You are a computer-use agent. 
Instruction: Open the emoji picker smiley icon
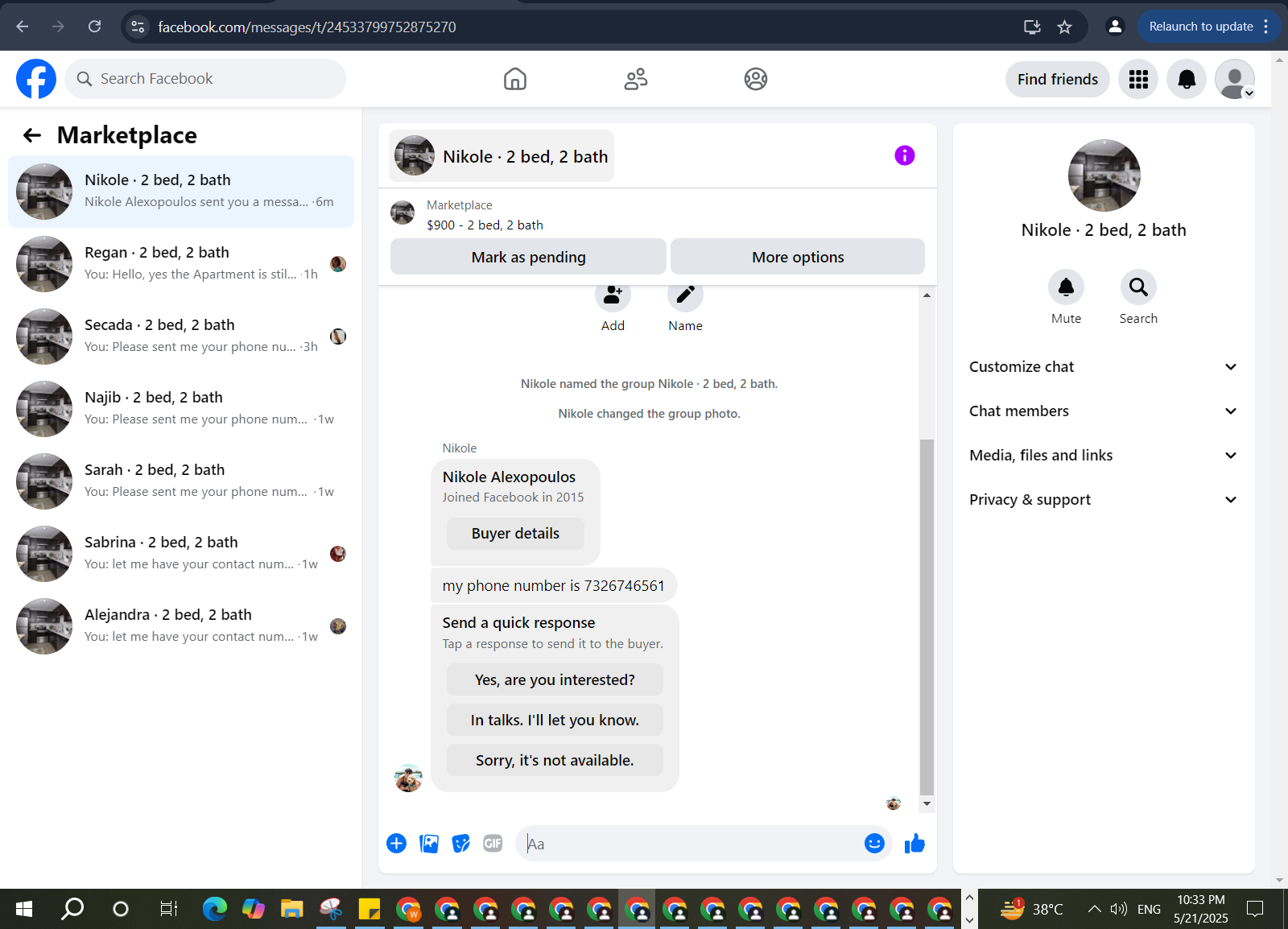coord(874,843)
